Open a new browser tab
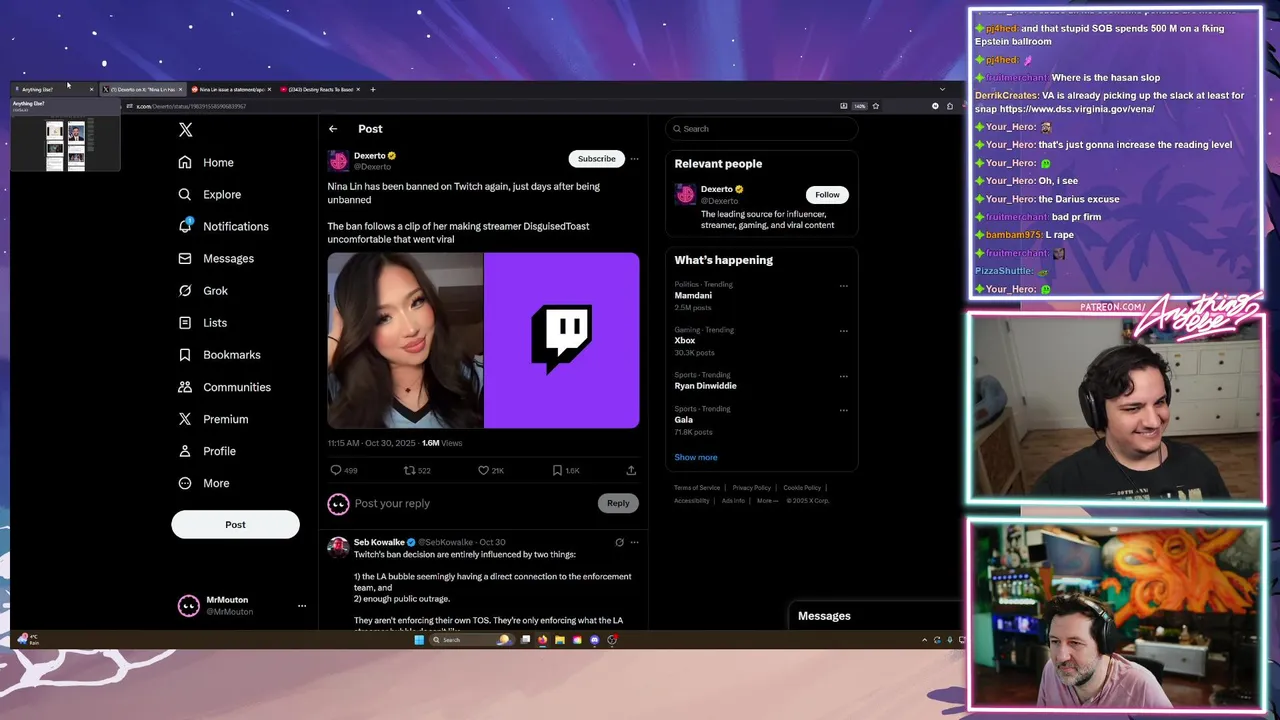 pos(373,89)
